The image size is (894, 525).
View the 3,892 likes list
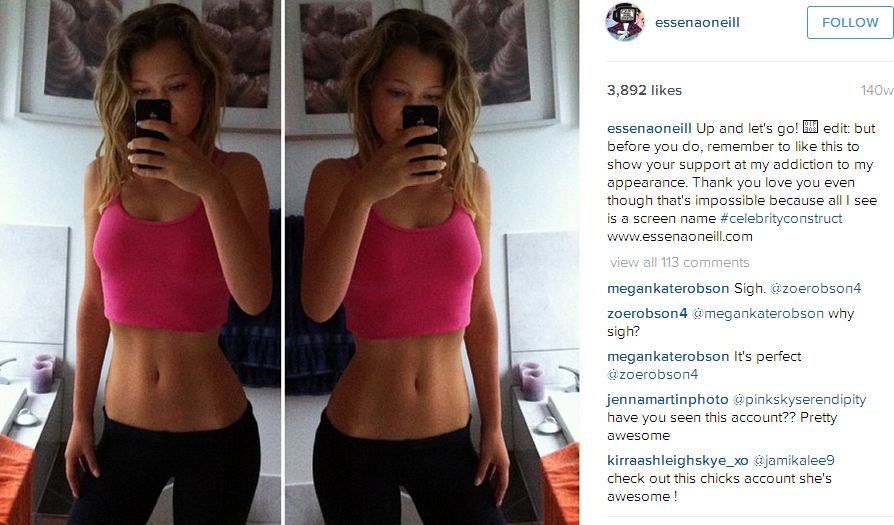pyautogui.click(x=644, y=90)
